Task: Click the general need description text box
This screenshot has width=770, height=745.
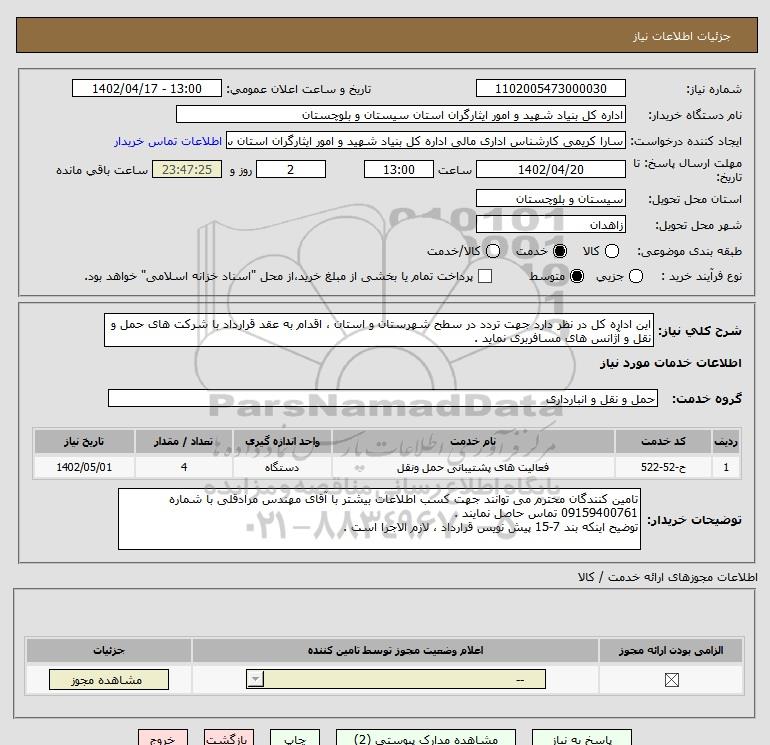Action: point(379,331)
